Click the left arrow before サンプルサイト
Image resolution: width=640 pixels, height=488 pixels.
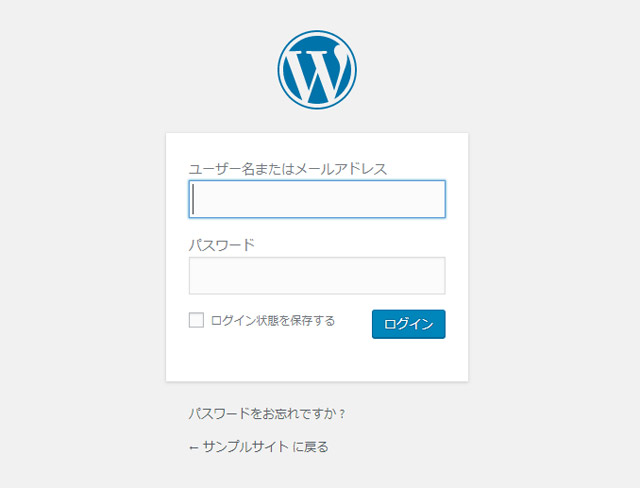point(193,448)
